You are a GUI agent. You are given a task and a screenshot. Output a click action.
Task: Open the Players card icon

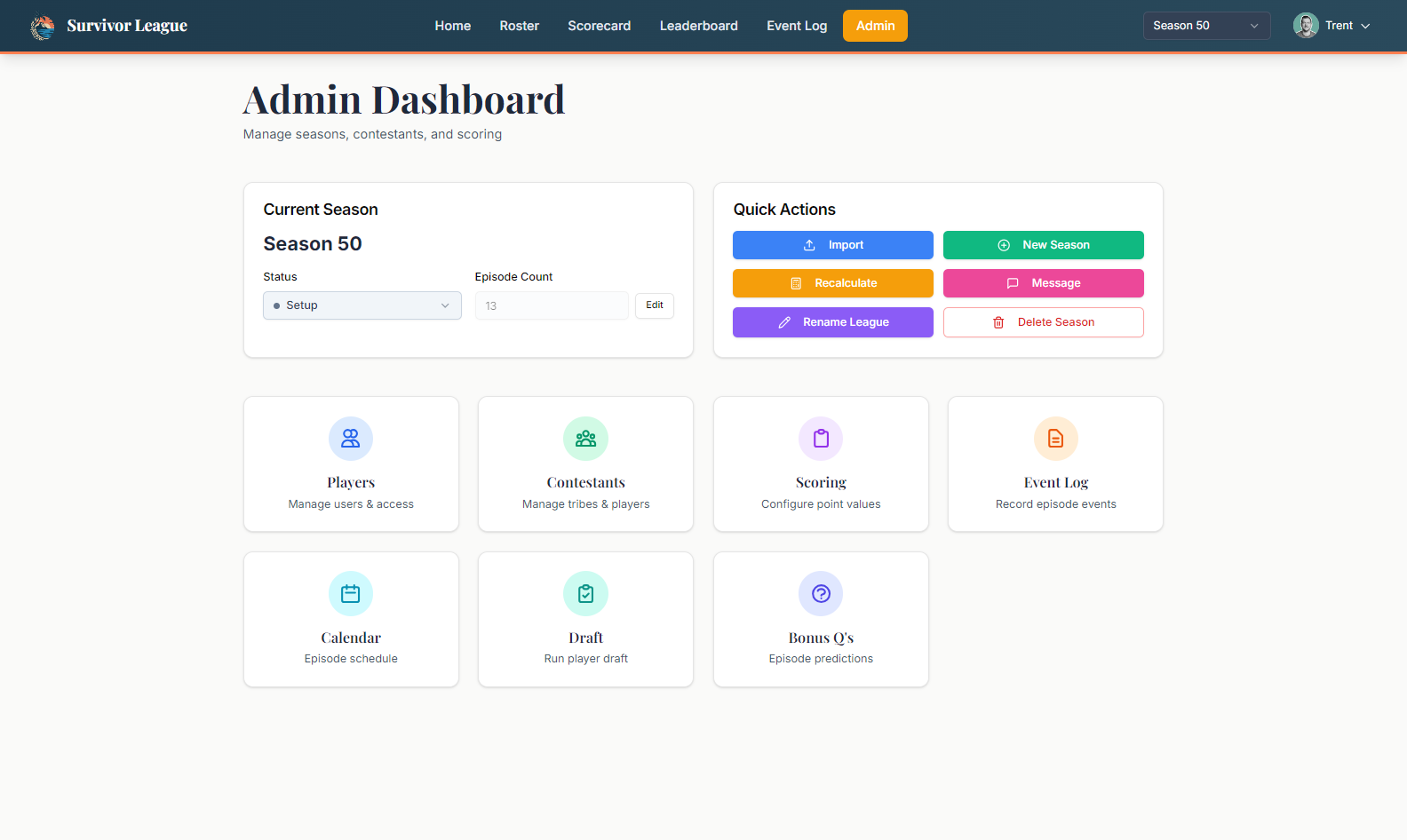pos(351,439)
